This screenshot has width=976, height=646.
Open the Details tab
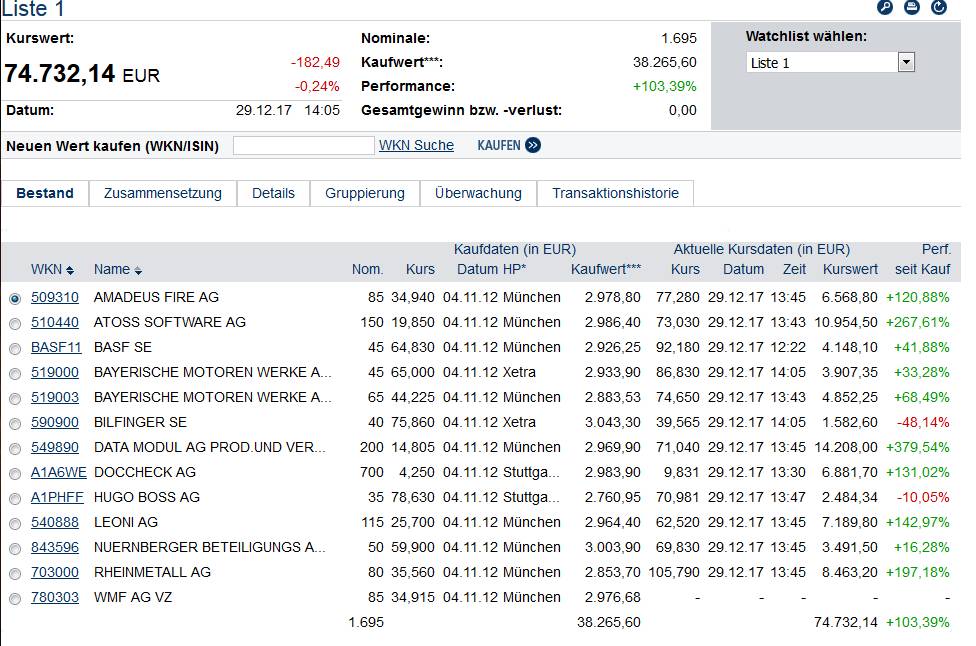[273, 193]
